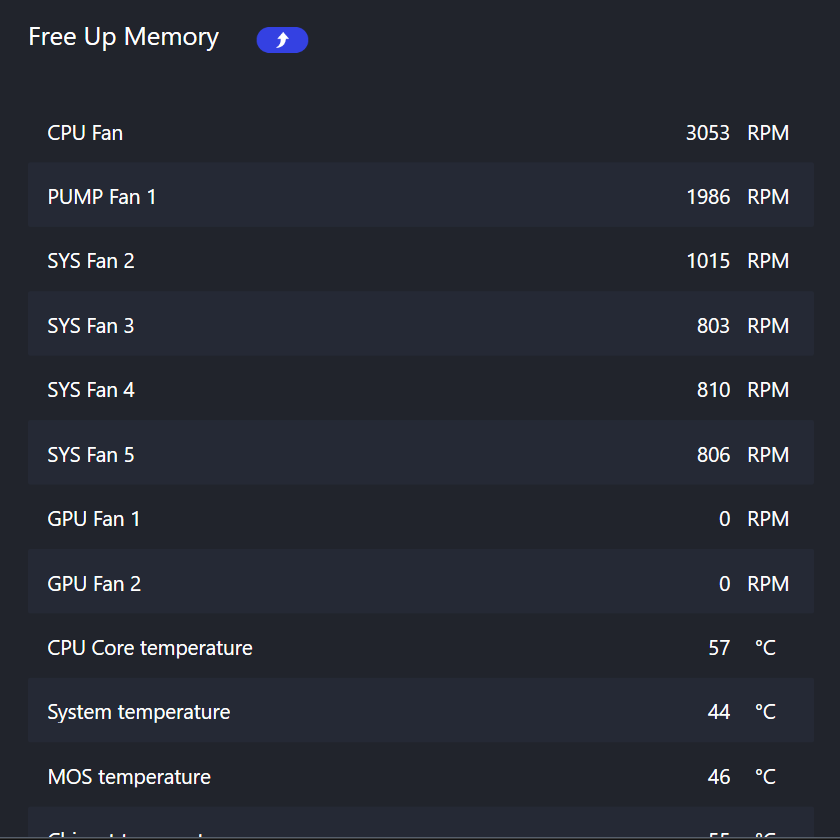Click the 46 °C MOS temperature reading

point(742,777)
